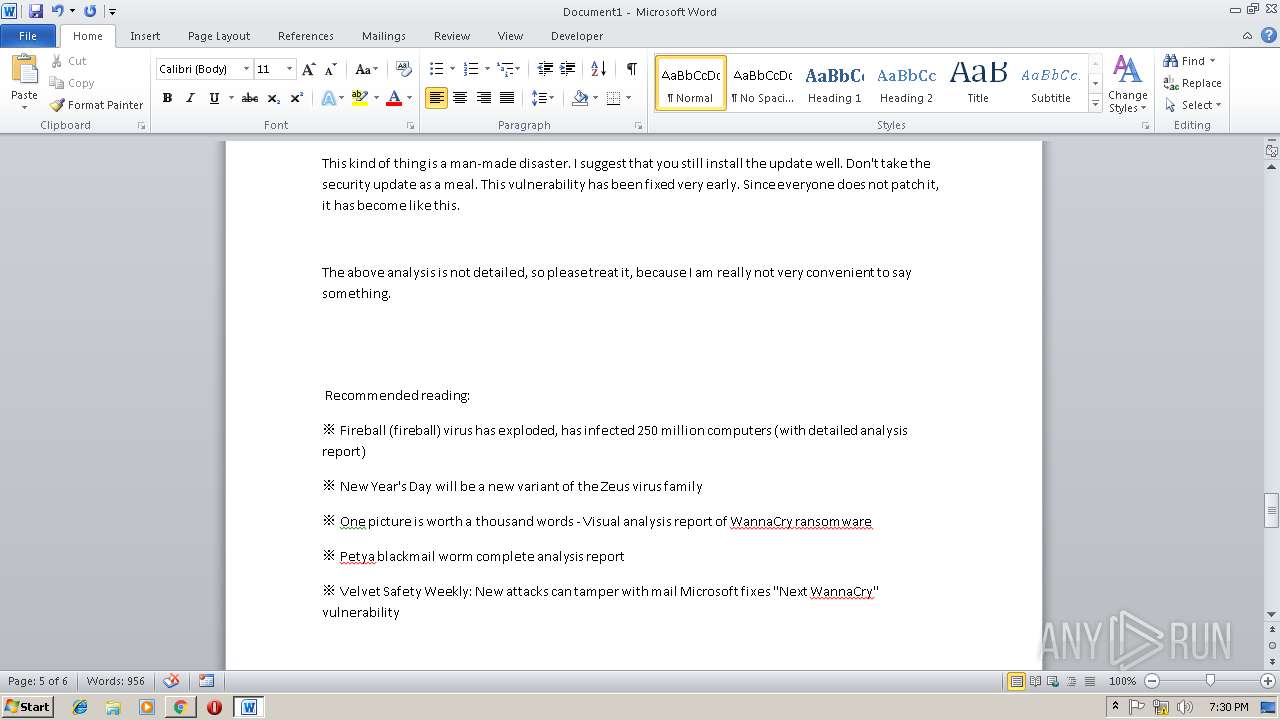
Task: Switch to Print Layout view
Action: point(1016,681)
